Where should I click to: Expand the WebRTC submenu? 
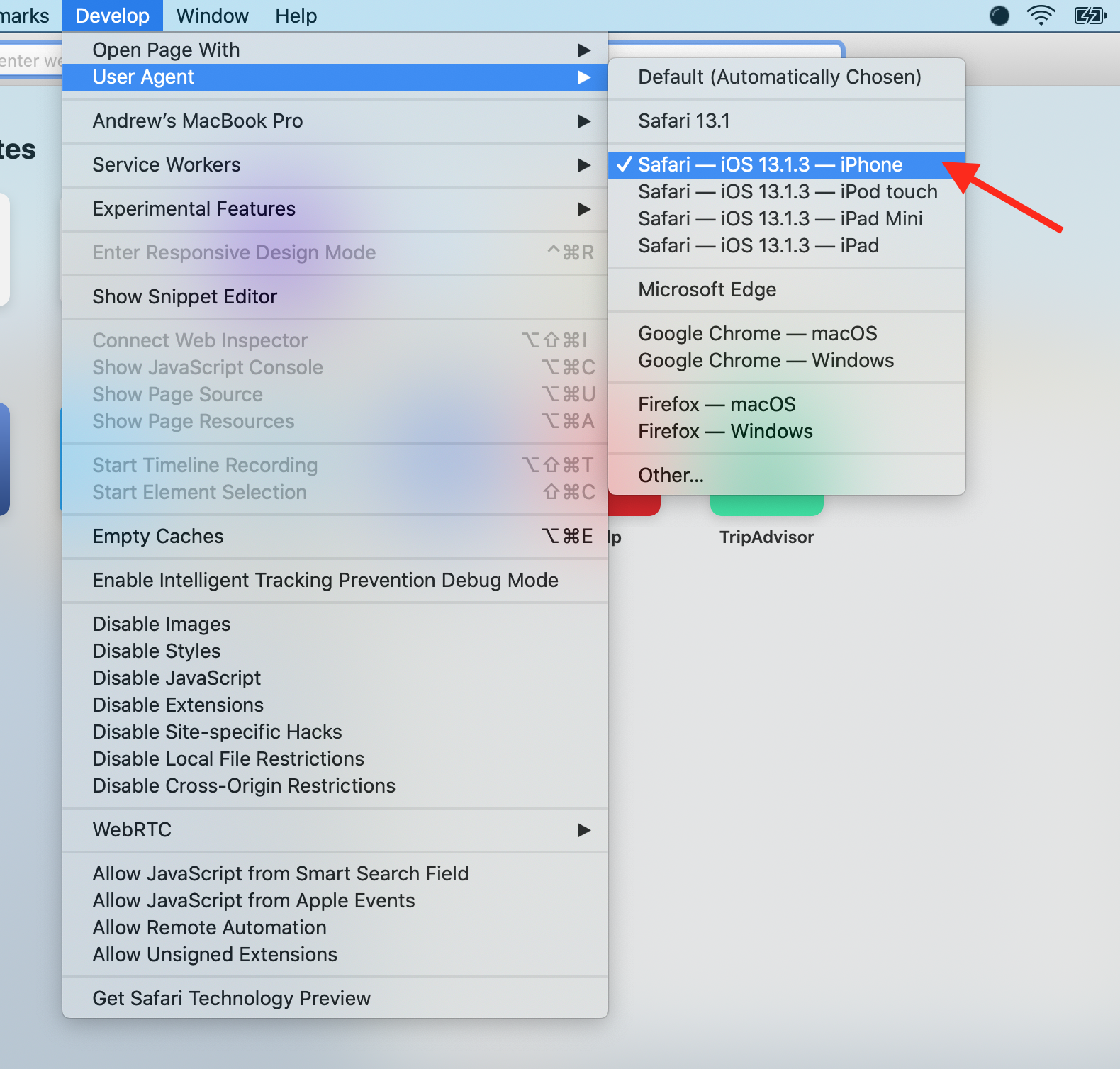pyautogui.click(x=335, y=829)
